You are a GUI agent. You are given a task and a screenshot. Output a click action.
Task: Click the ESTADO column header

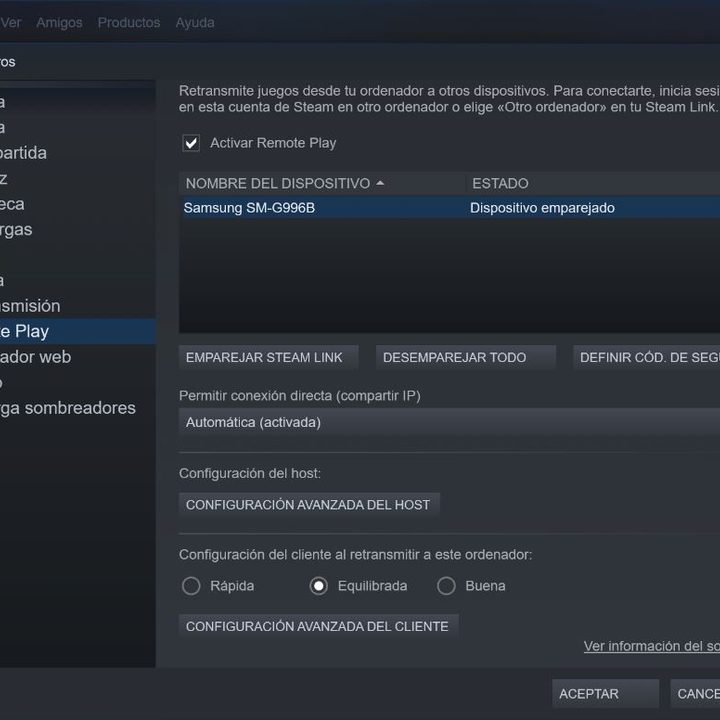pos(500,184)
